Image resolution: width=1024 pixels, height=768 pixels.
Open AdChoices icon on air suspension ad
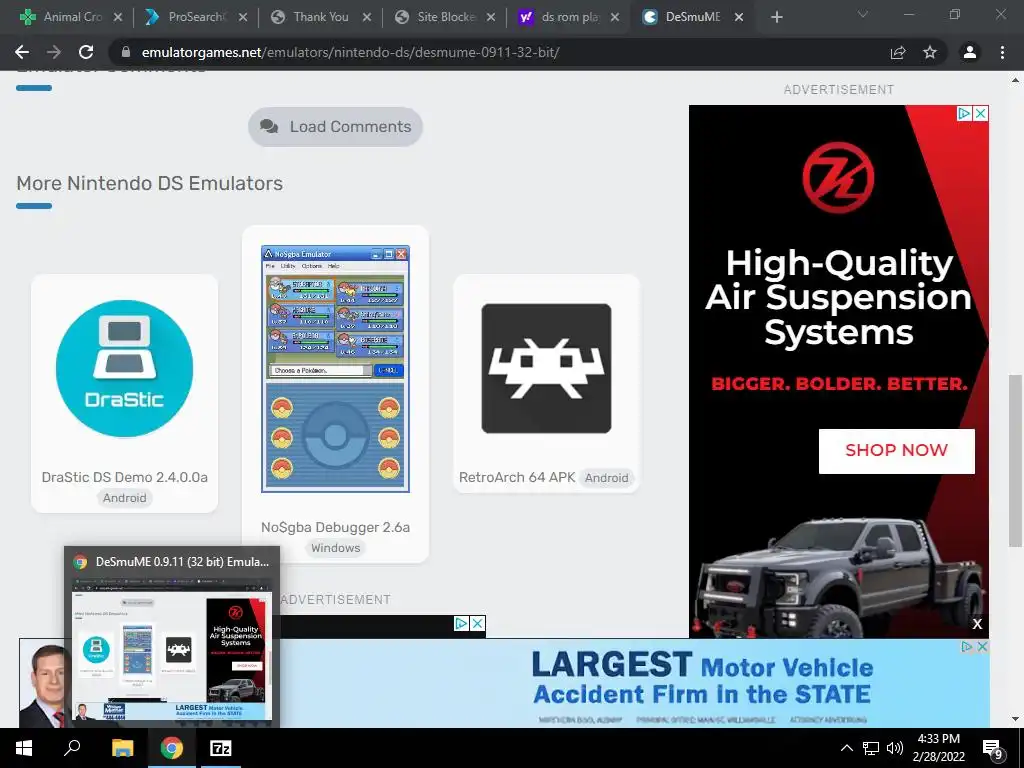coord(964,114)
